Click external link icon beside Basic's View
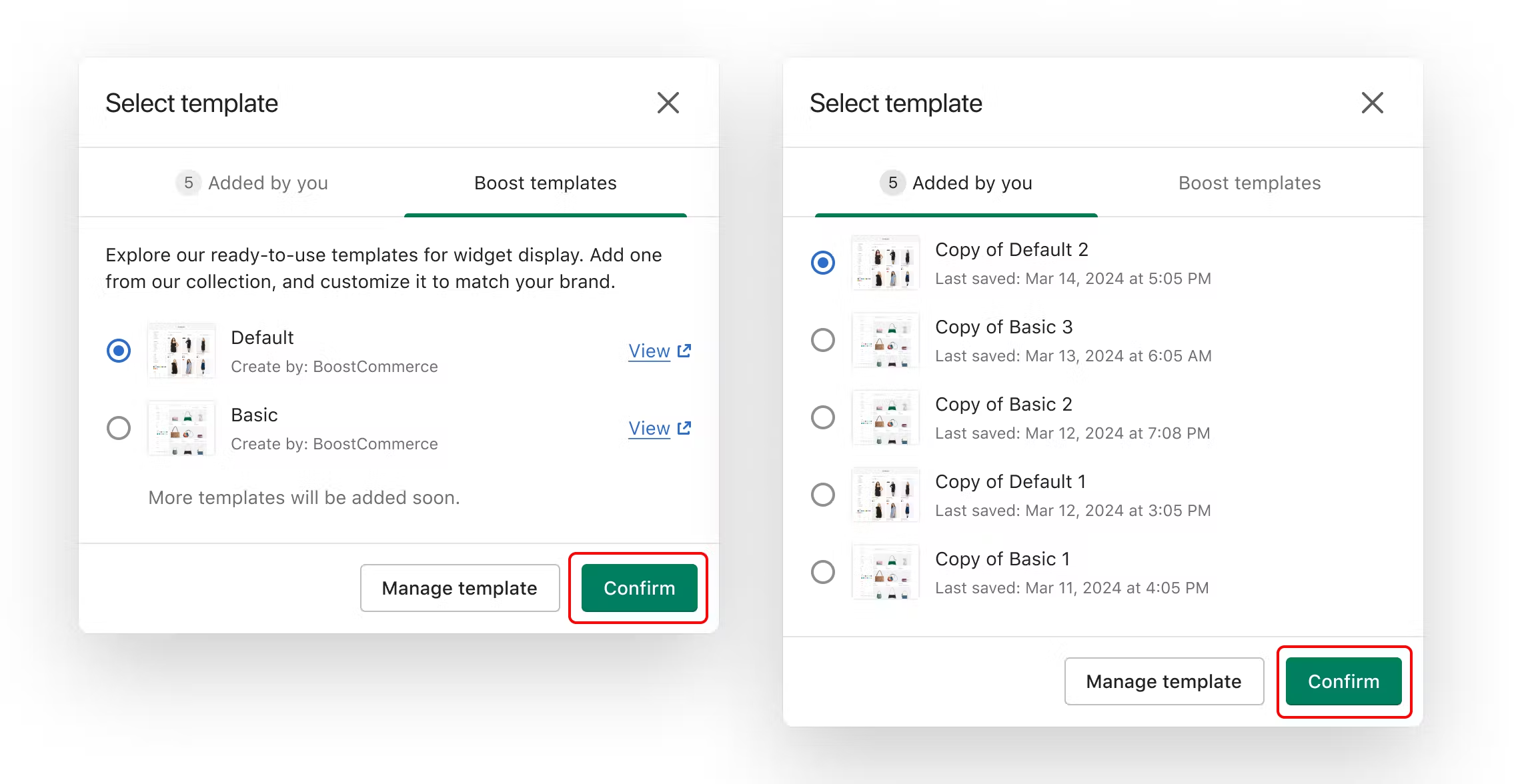This screenshot has width=1530, height=784. (684, 428)
